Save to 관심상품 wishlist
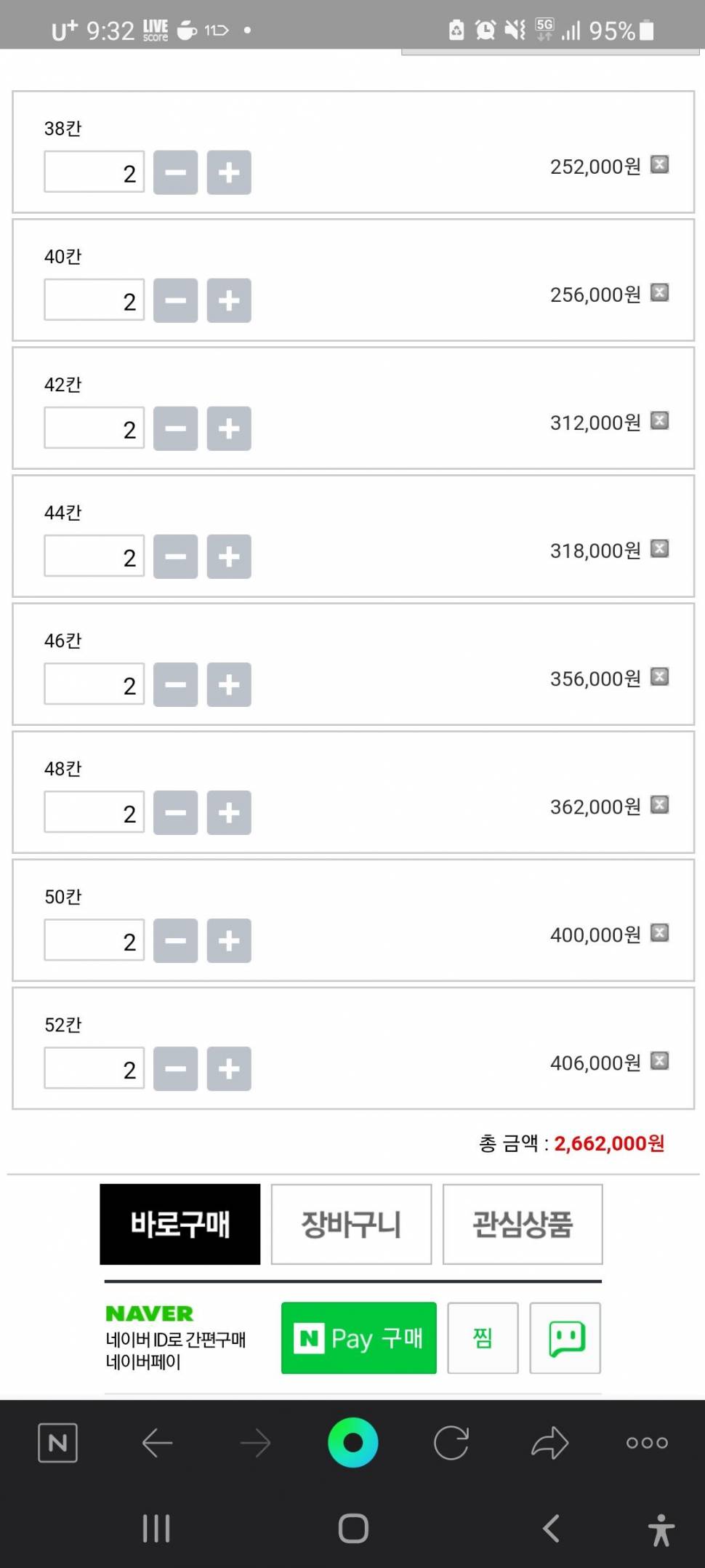Image resolution: width=705 pixels, height=1568 pixels. 523,1224
